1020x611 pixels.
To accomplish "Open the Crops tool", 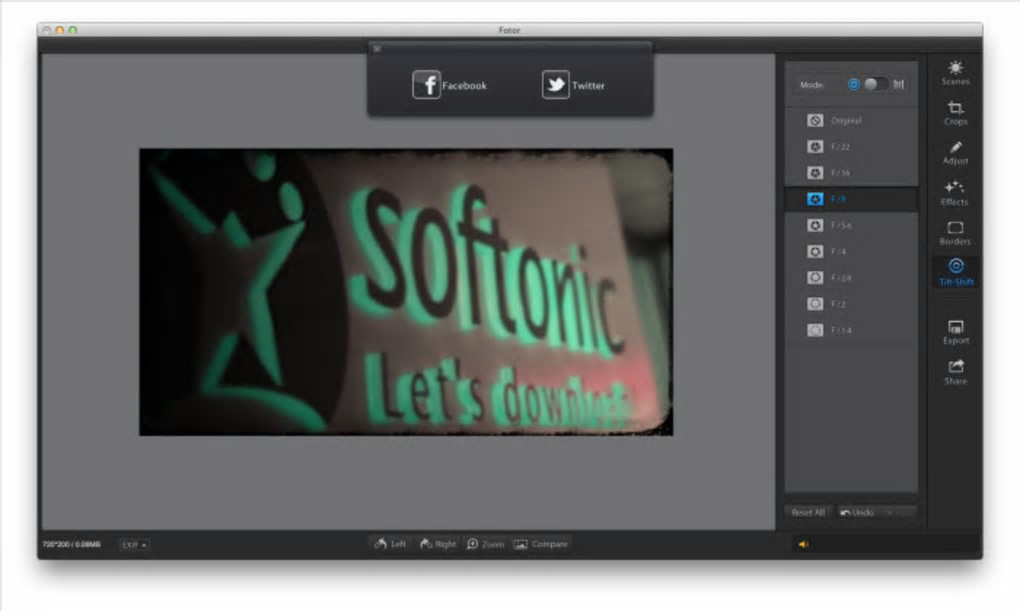I will 955,113.
